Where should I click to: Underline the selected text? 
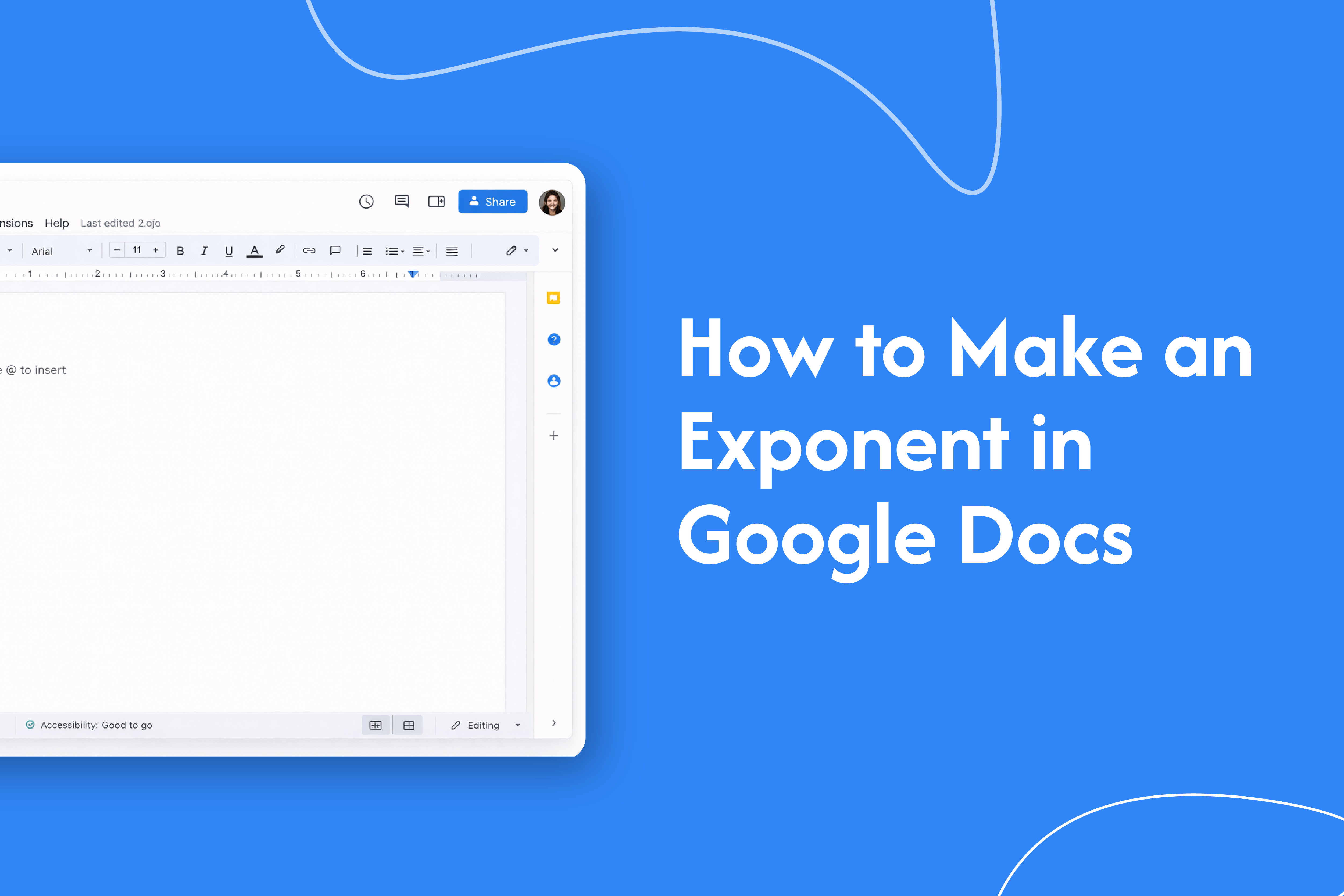[x=228, y=250]
